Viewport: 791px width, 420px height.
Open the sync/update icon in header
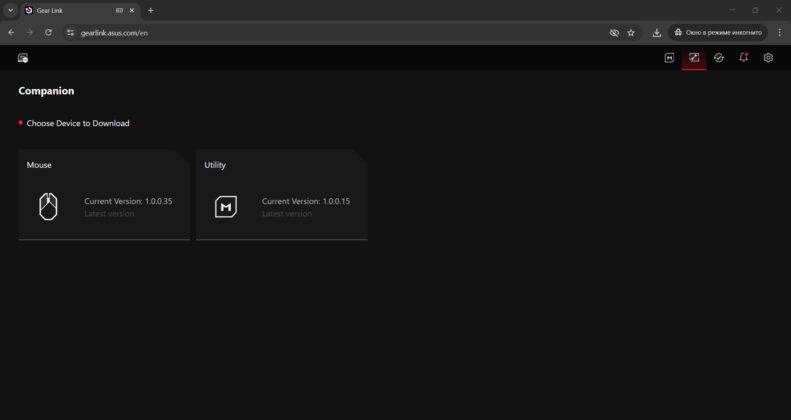(x=719, y=58)
